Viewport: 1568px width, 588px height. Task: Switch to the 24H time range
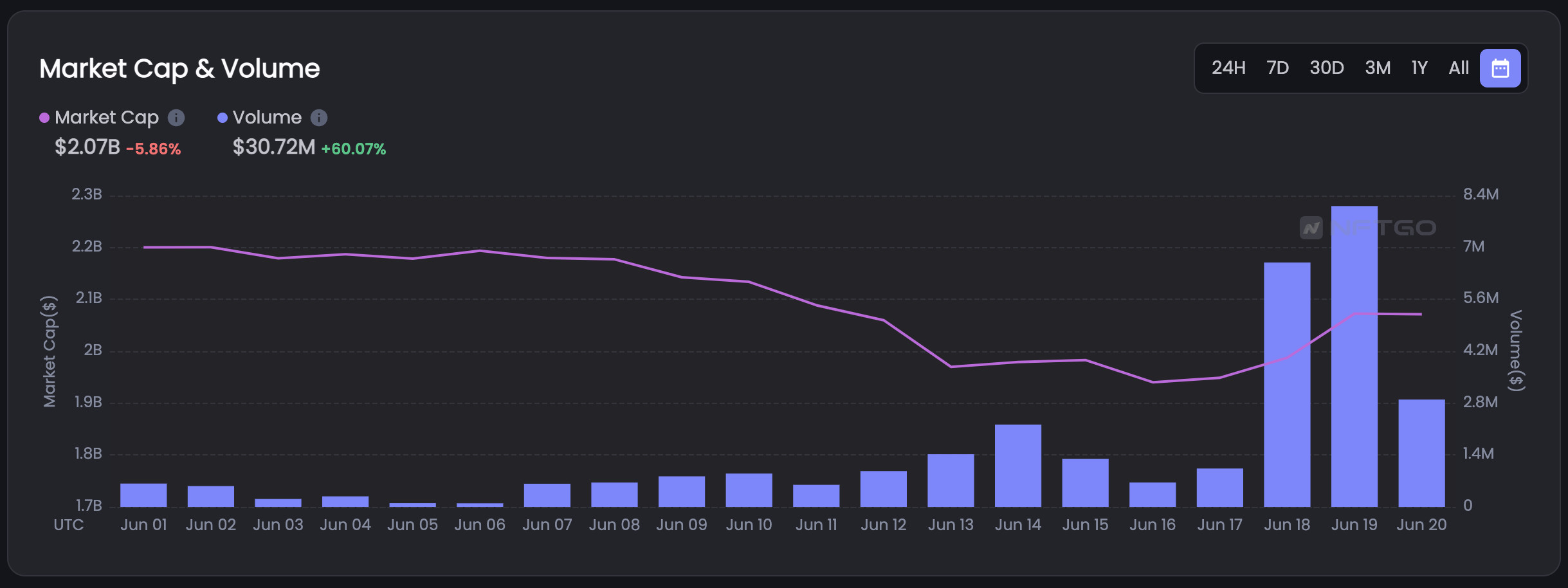[1228, 68]
